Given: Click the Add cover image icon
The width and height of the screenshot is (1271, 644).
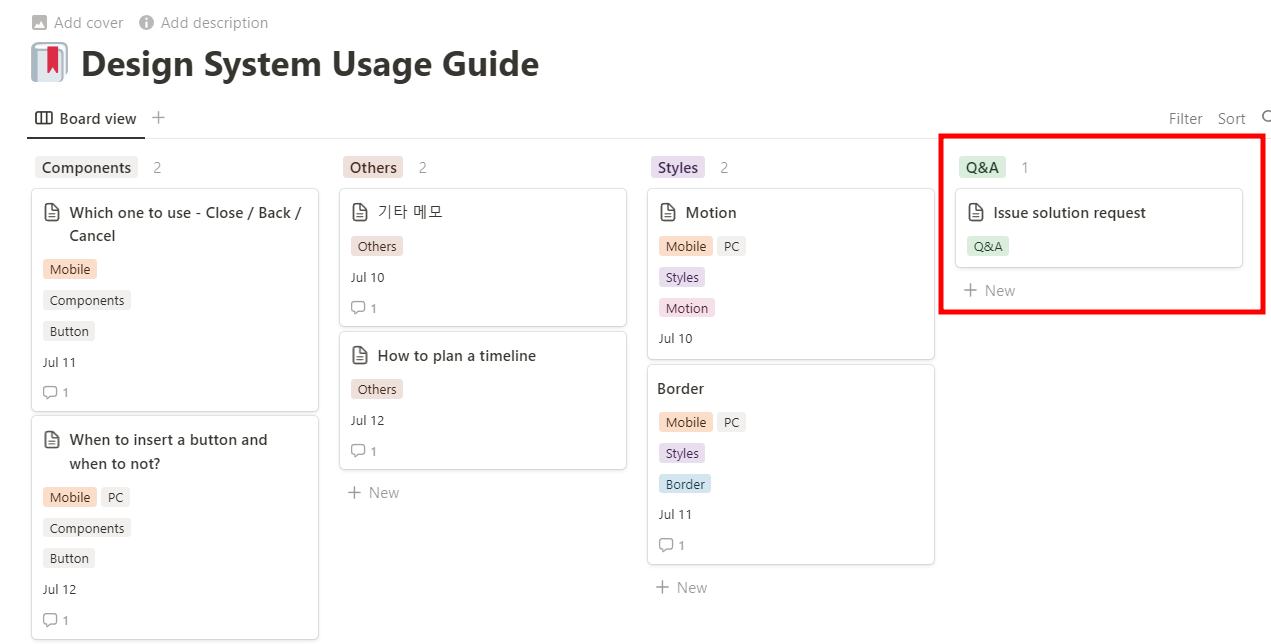Looking at the screenshot, I should point(40,22).
